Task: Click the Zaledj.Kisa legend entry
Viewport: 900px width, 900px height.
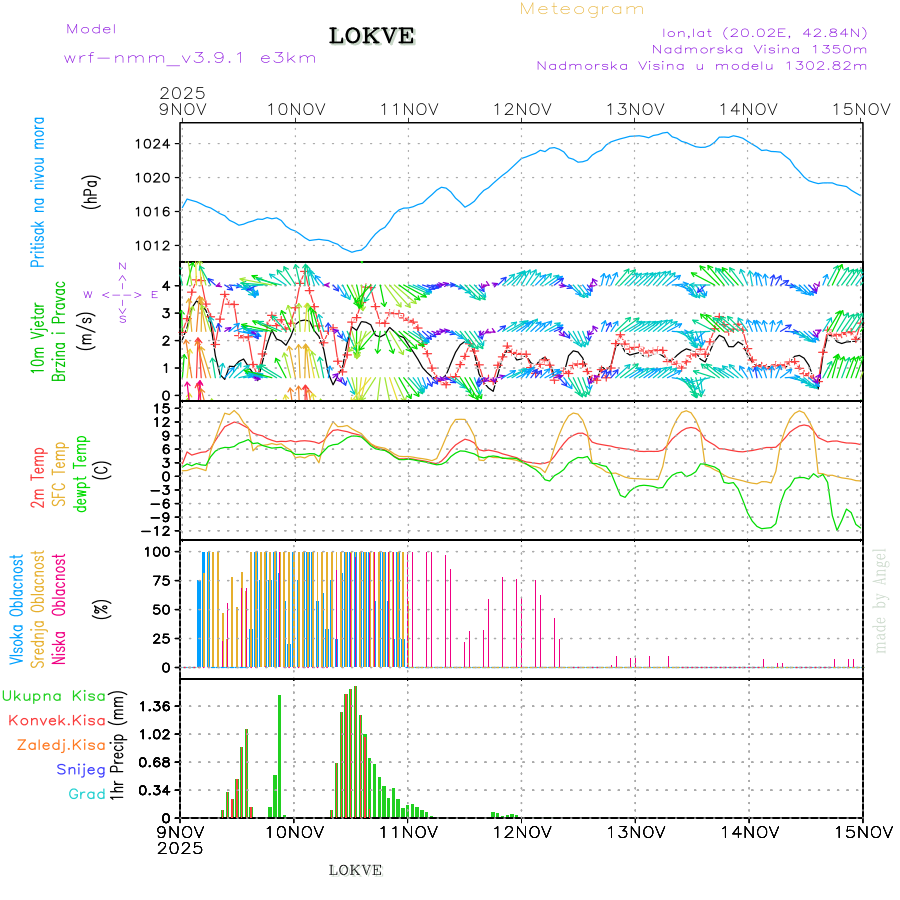Action: click(61, 744)
